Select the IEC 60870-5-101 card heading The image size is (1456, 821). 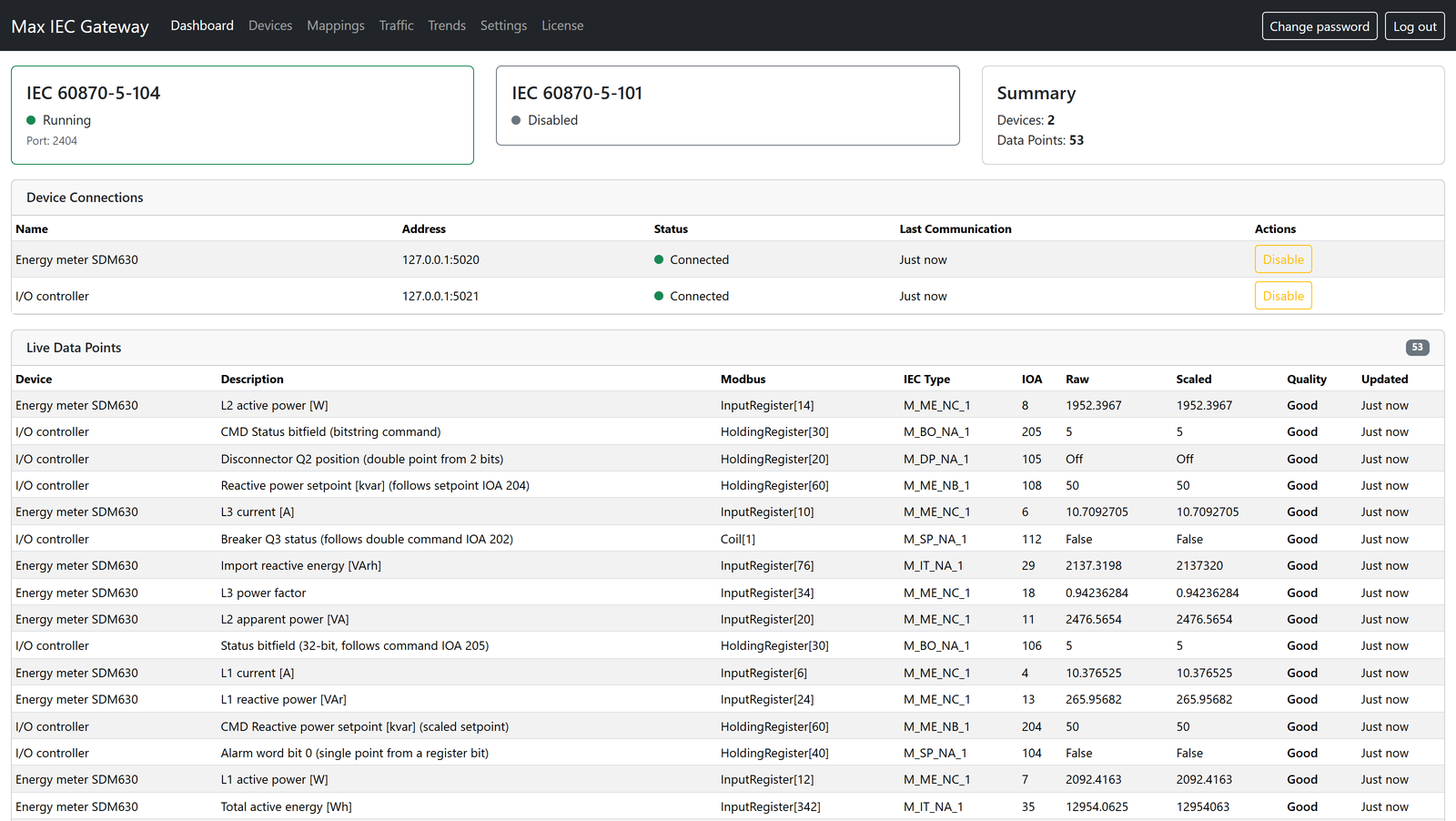point(577,93)
